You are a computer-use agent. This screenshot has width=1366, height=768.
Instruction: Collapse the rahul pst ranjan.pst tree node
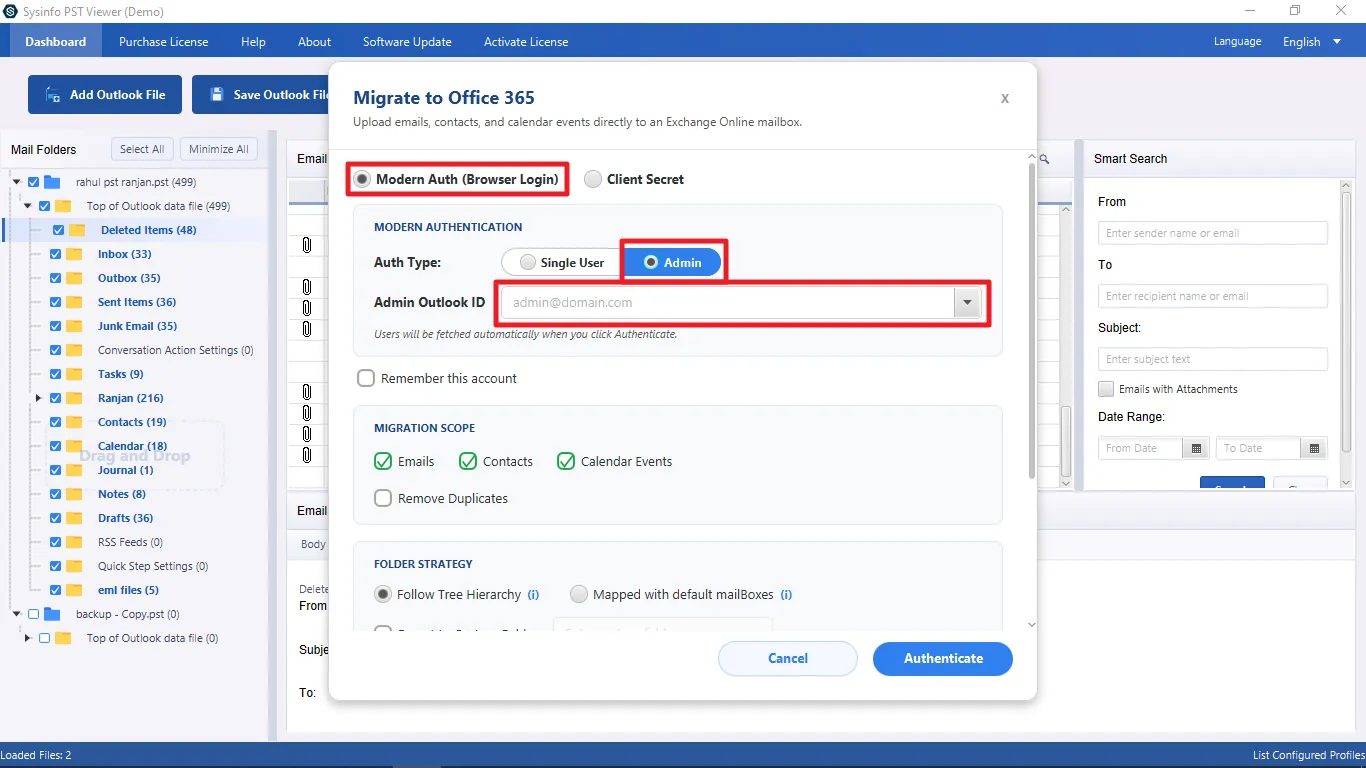pos(17,182)
